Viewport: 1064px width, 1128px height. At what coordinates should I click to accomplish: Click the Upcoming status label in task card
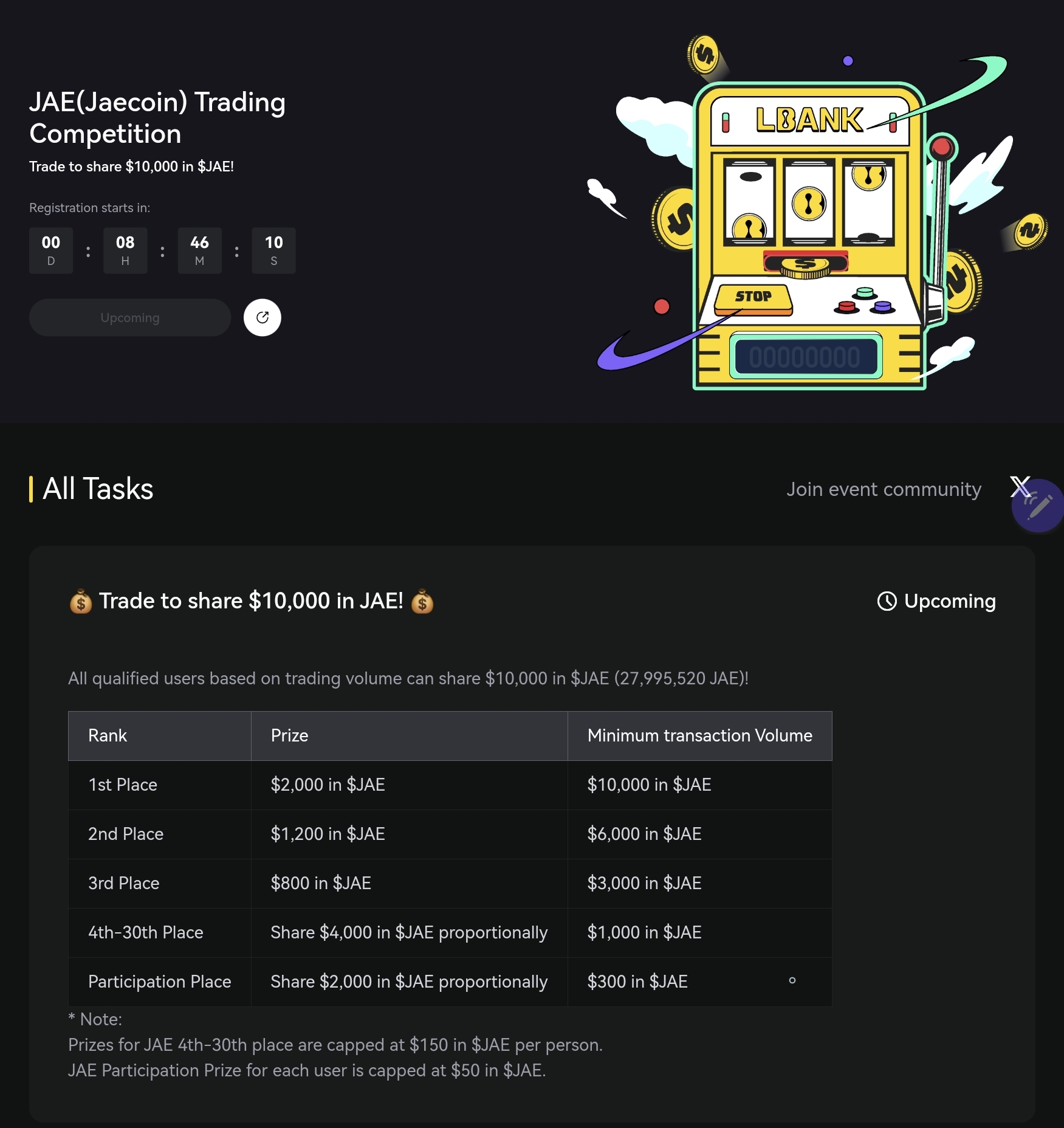click(x=950, y=601)
